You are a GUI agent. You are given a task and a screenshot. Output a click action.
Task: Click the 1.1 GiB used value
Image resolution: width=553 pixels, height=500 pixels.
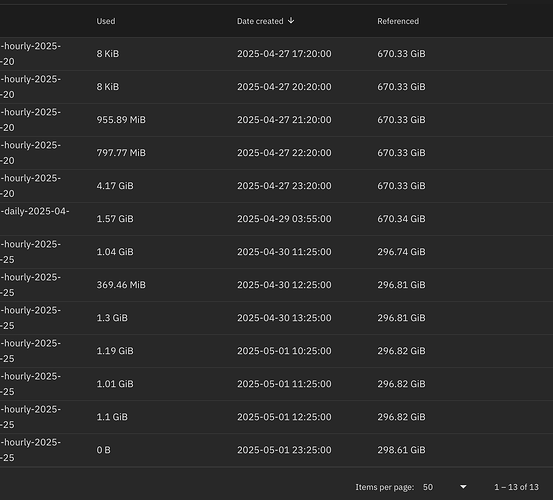click(x=112, y=417)
